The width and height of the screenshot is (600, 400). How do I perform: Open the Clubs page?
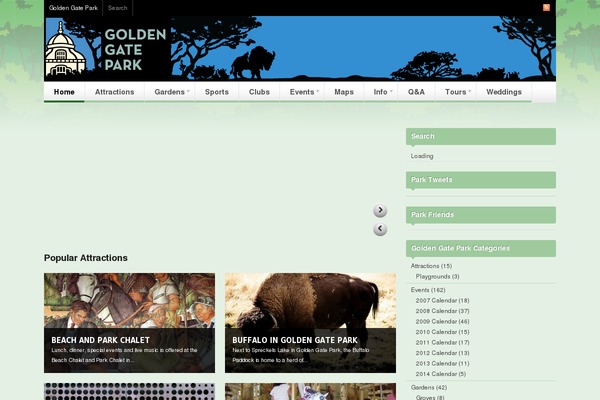pos(259,92)
